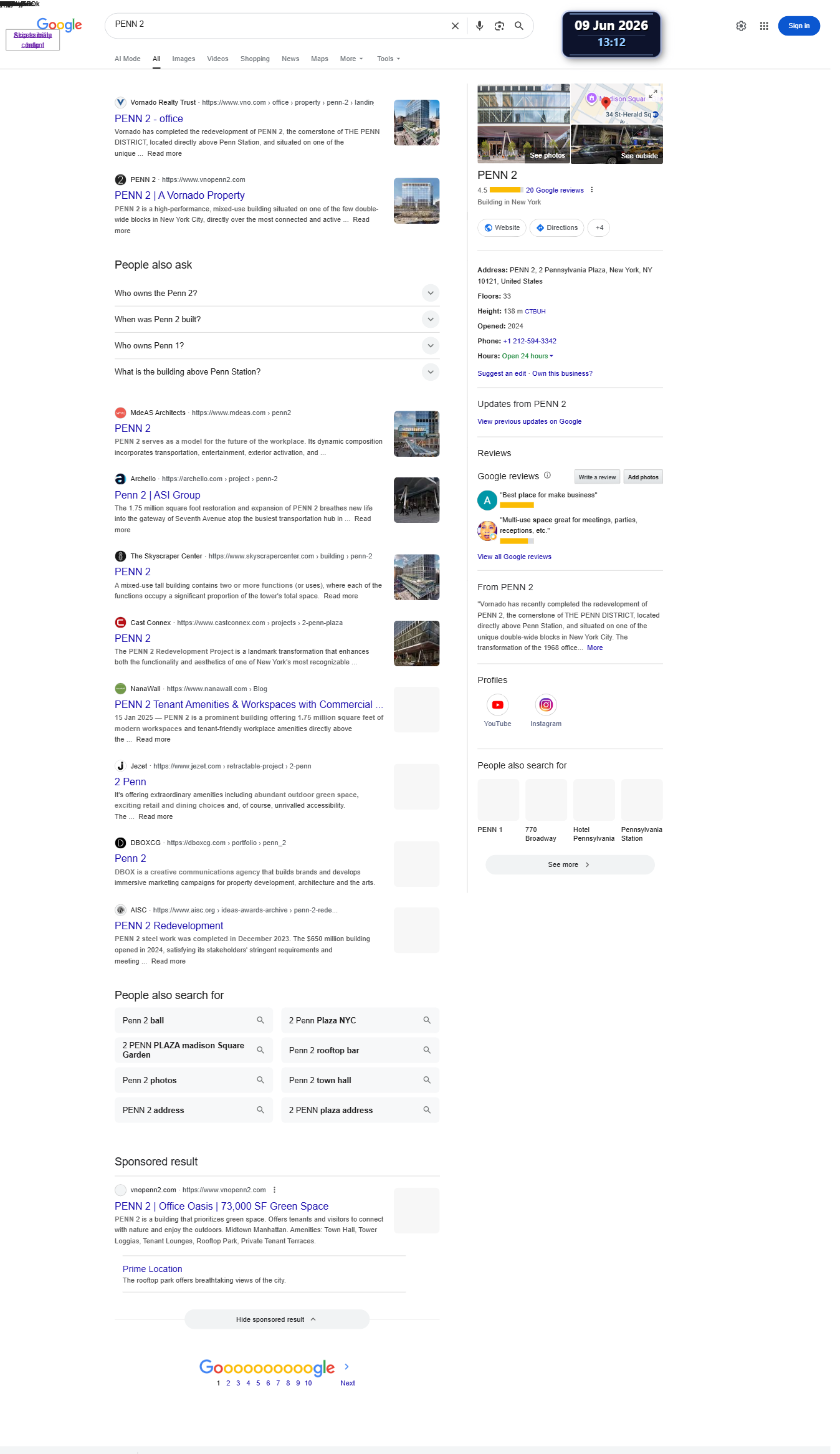Go to results page 2

(228, 1383)
